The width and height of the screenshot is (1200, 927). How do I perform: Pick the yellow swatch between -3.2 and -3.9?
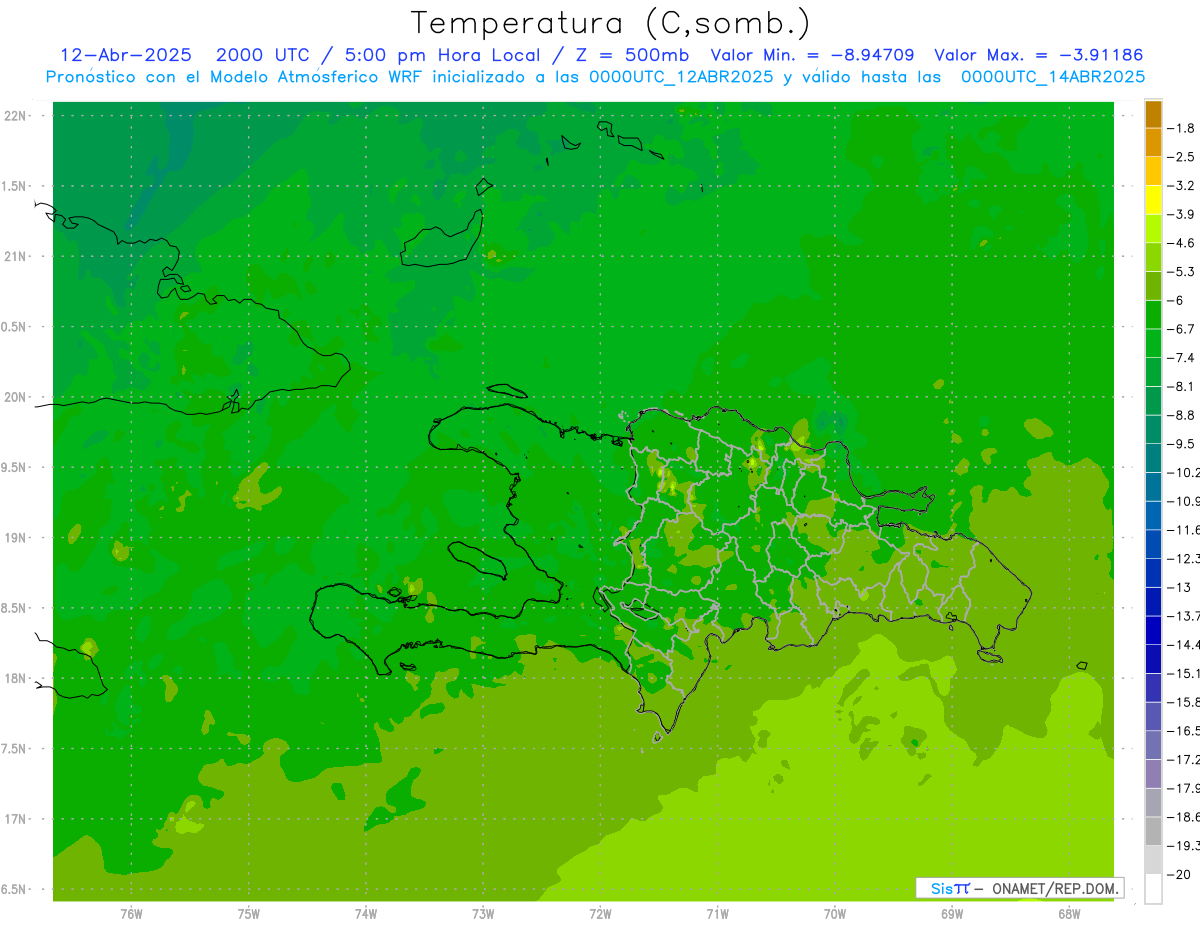pyautogui.click(x=1153, y=200)
